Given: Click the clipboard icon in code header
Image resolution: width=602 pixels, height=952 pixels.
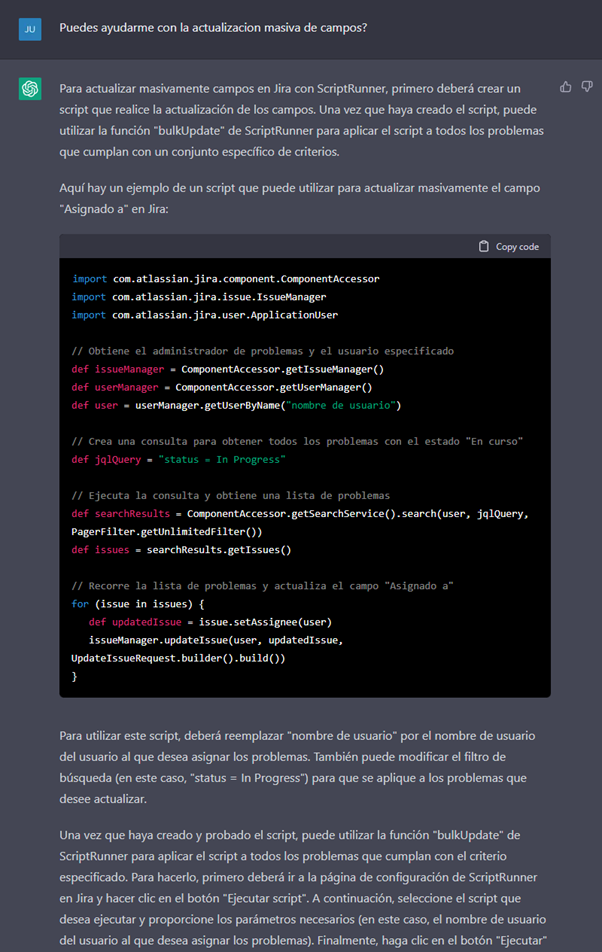Looking at the screenshot, I should click(x=484, y=247).
